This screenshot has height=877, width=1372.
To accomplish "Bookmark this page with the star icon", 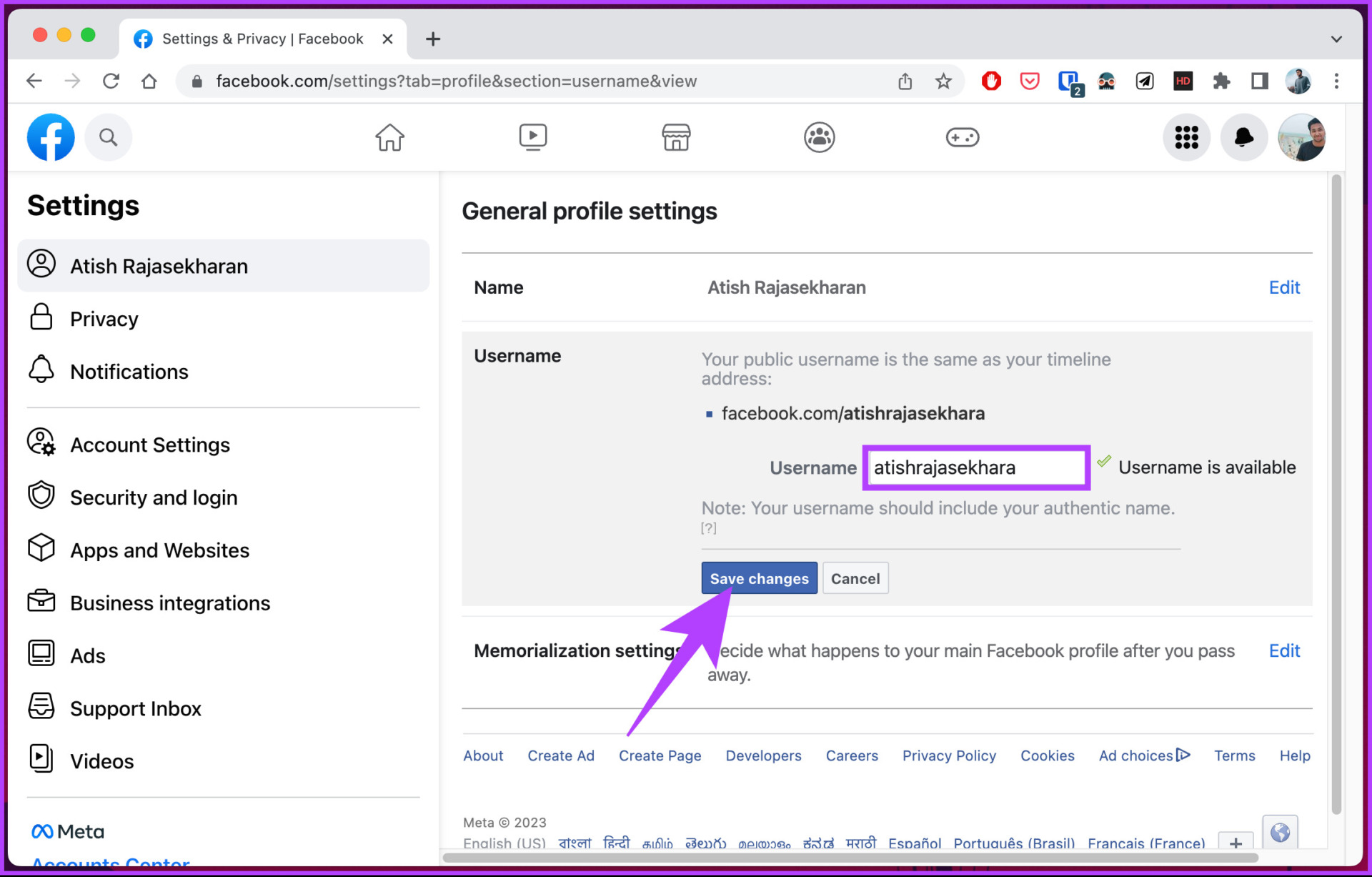I will coord(943,81).
